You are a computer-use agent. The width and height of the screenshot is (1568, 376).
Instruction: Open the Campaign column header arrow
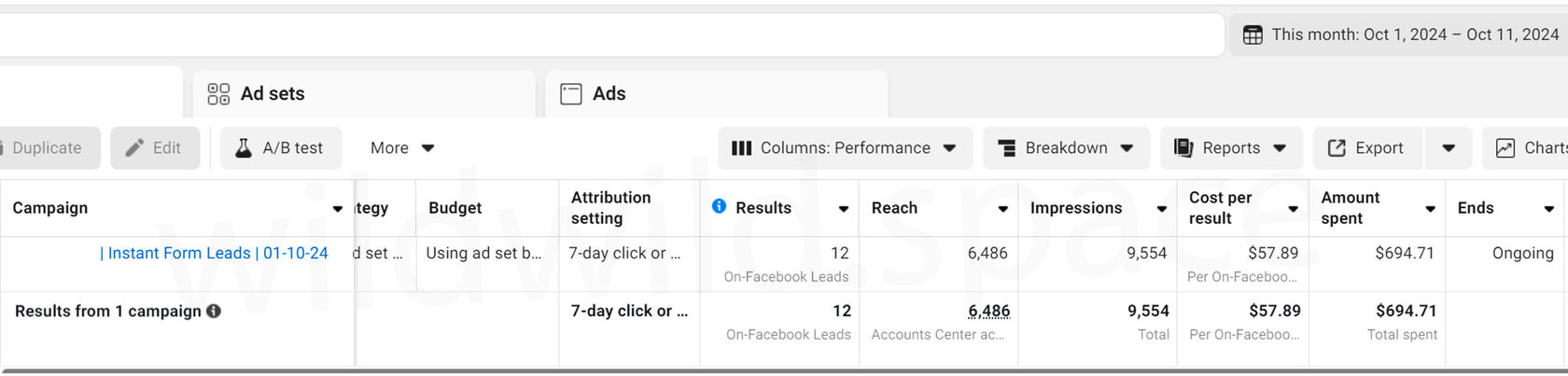(x=338, y=209)
